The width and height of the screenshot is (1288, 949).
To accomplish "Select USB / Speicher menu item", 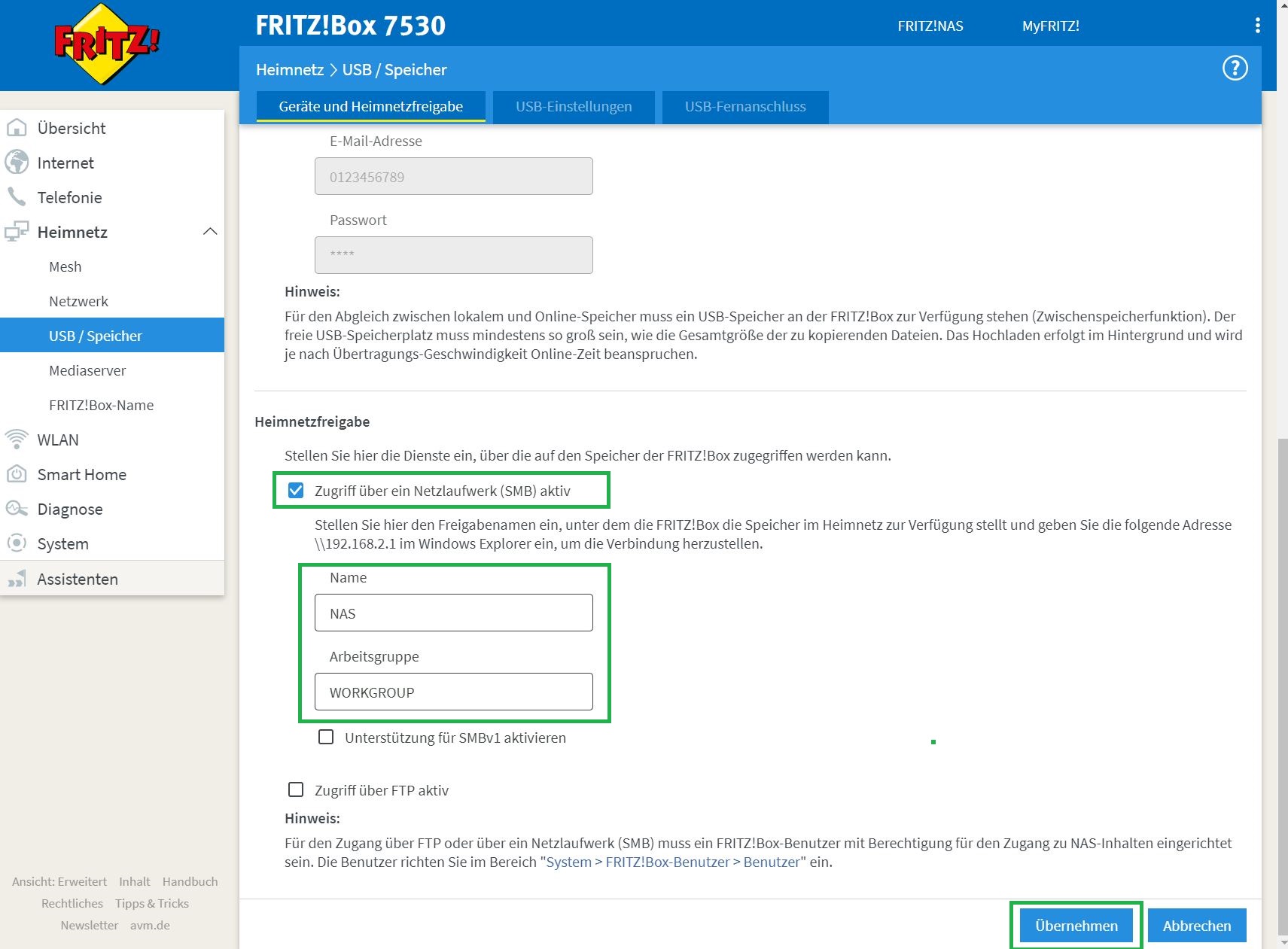I will tap(112, 335).
